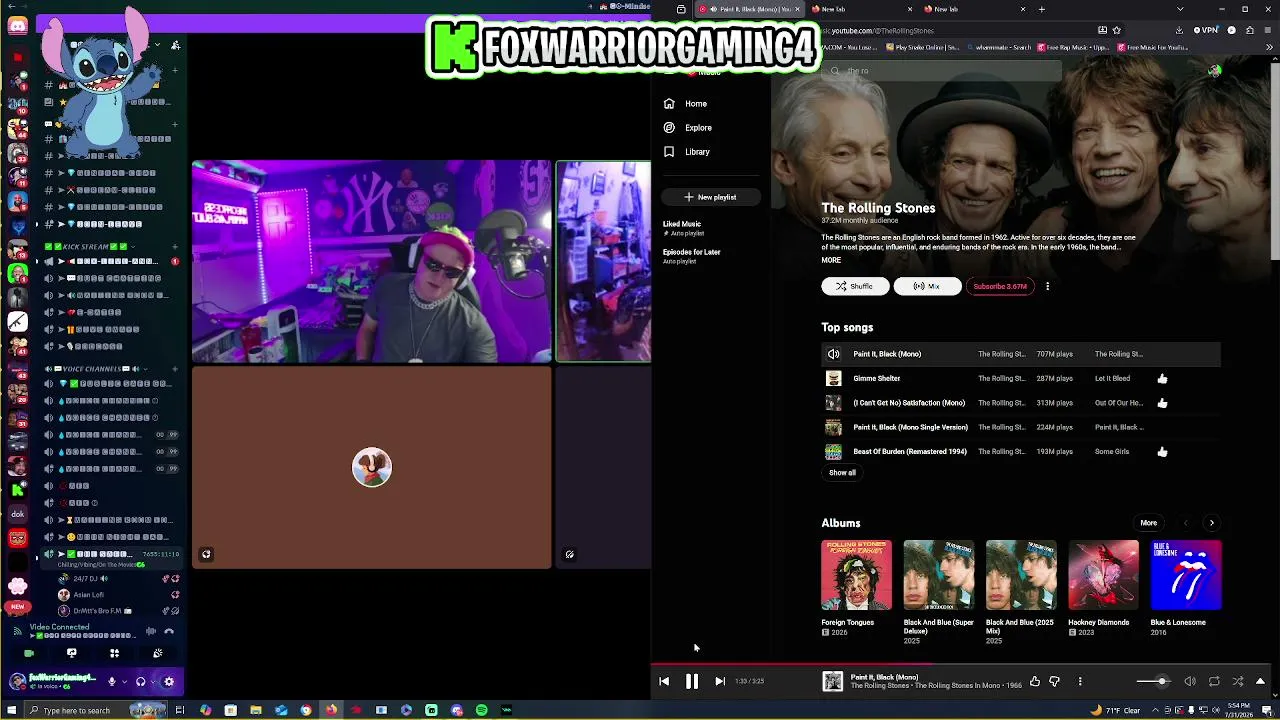Viewport: 1280px width, 720px height.
Task: Expand artist description with MORE
Action: [831, 260]
